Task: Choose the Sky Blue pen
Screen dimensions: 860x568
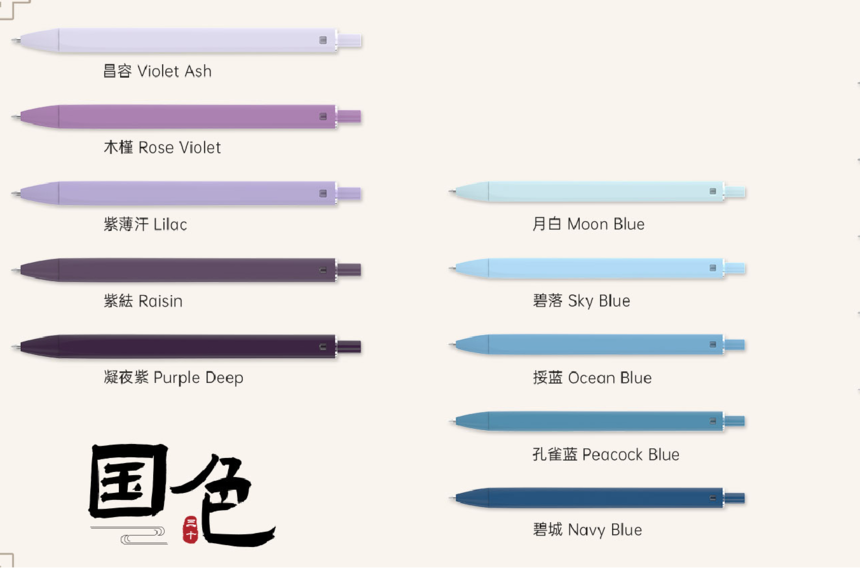Action: click(x=597, y=269)
